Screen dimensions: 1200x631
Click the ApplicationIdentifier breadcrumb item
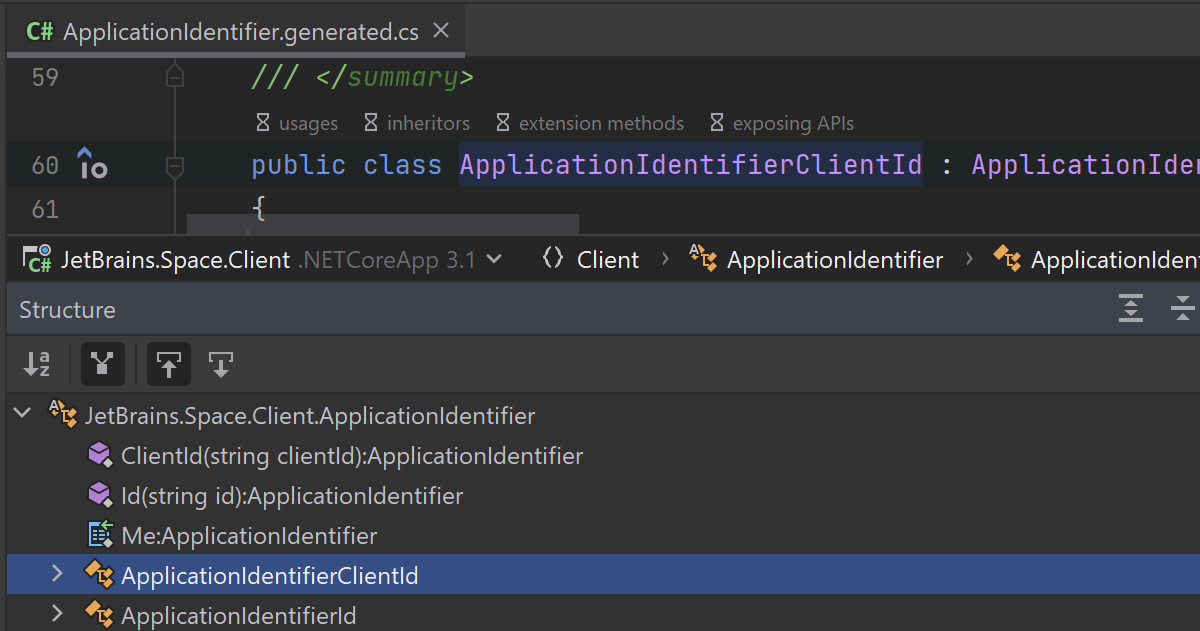point(834,260)
